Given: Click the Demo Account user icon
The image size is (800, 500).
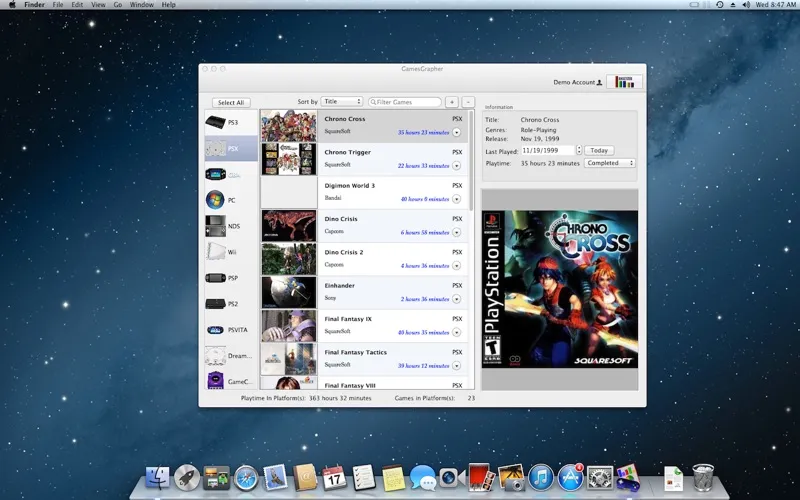Looking at the screenshot, I should click(x=599, y=82).
